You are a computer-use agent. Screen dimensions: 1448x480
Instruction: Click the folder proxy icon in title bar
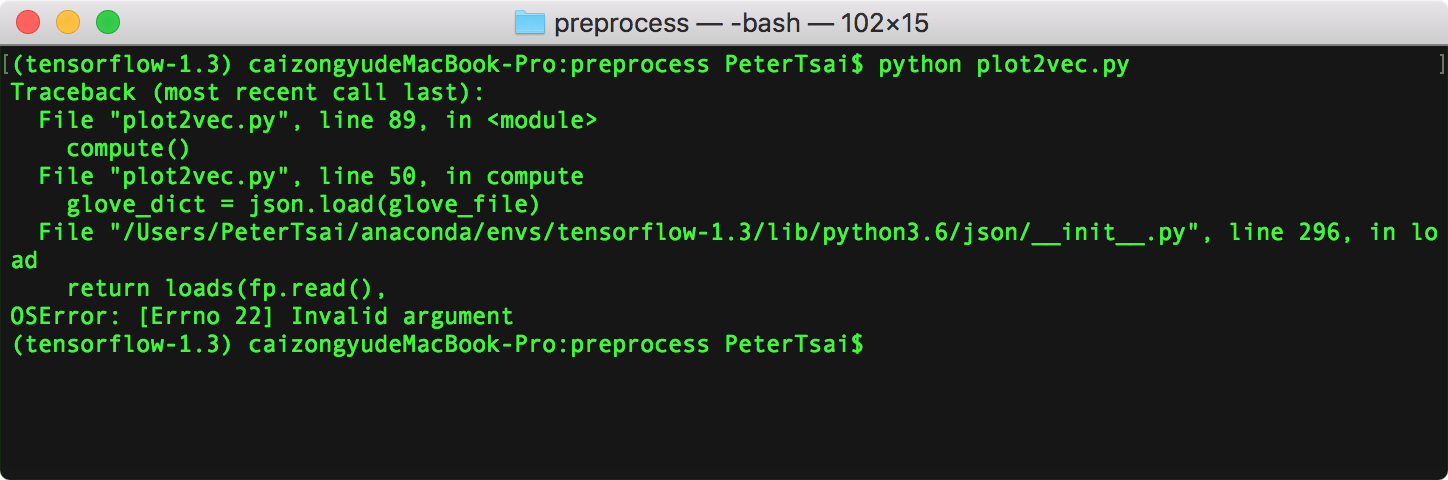point(529,22)
